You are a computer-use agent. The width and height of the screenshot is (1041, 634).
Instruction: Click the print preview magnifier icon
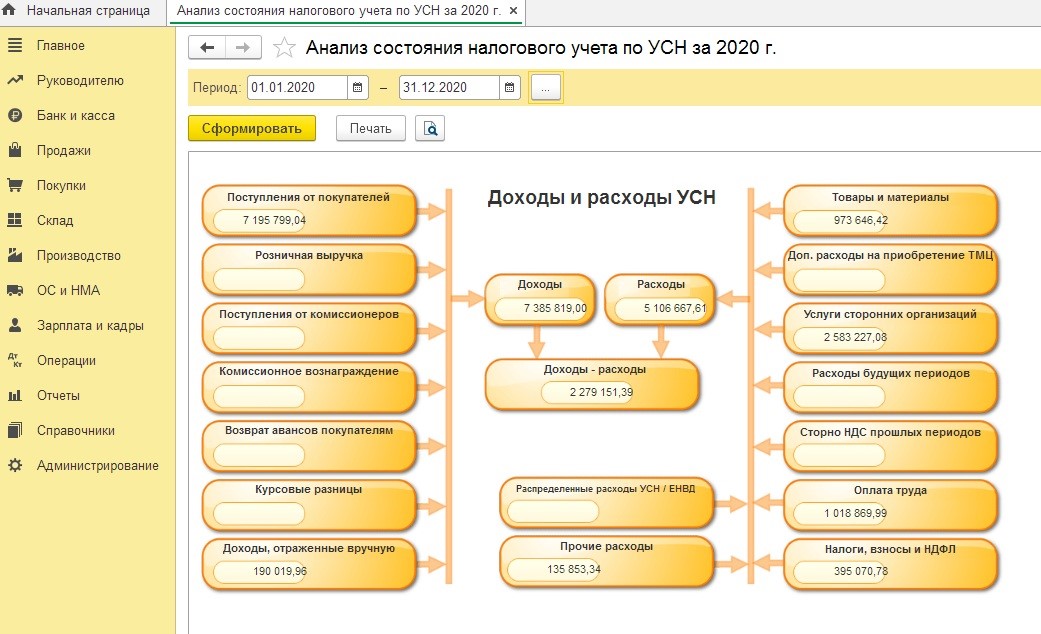click(430, 129)
